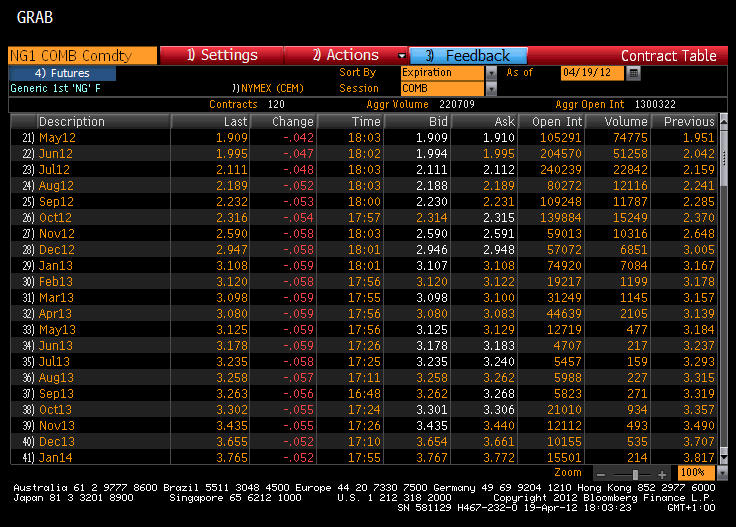Open the Actions menu

coord(345,55)
